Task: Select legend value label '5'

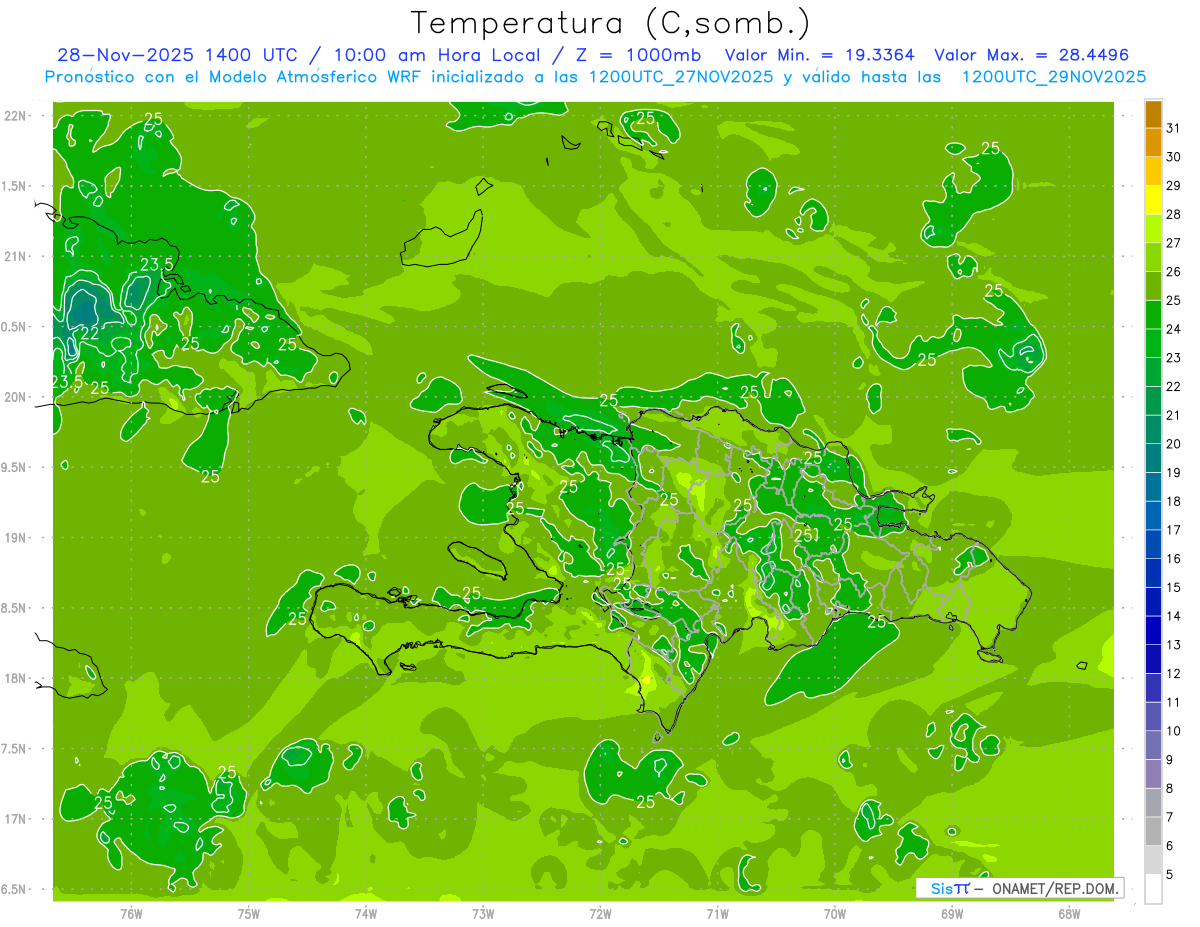Action: point(1170,875)
